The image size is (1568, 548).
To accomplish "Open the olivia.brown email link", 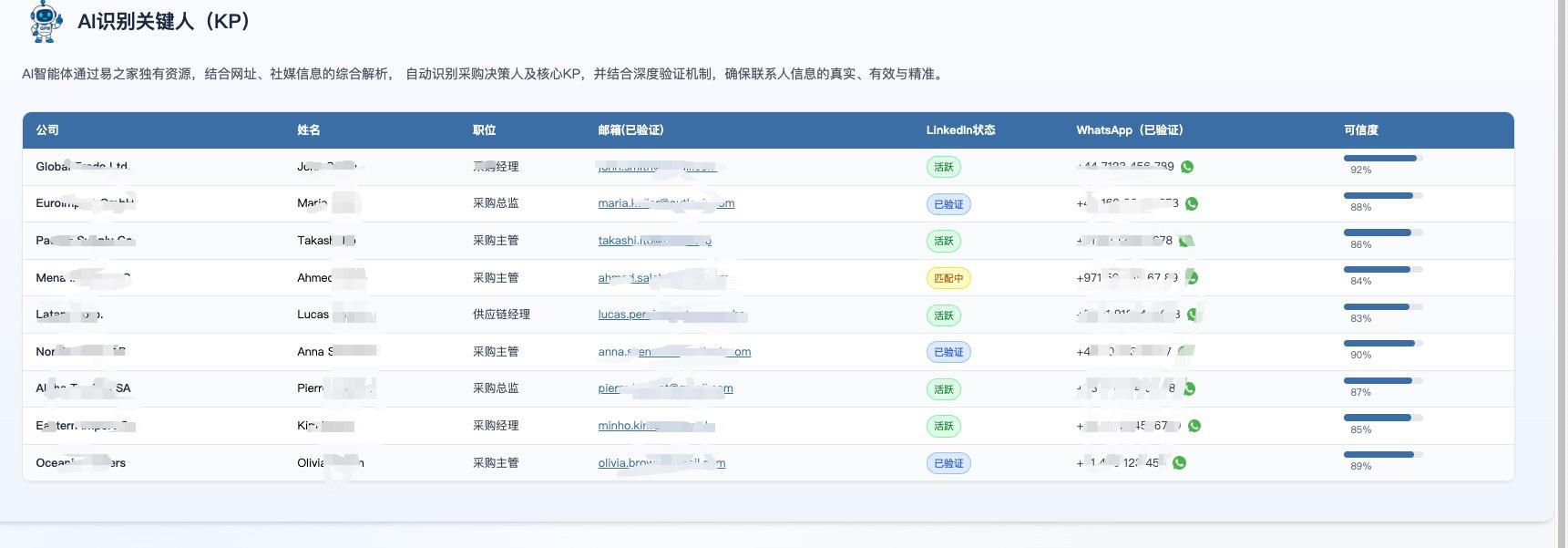I will tap(661, 463).
